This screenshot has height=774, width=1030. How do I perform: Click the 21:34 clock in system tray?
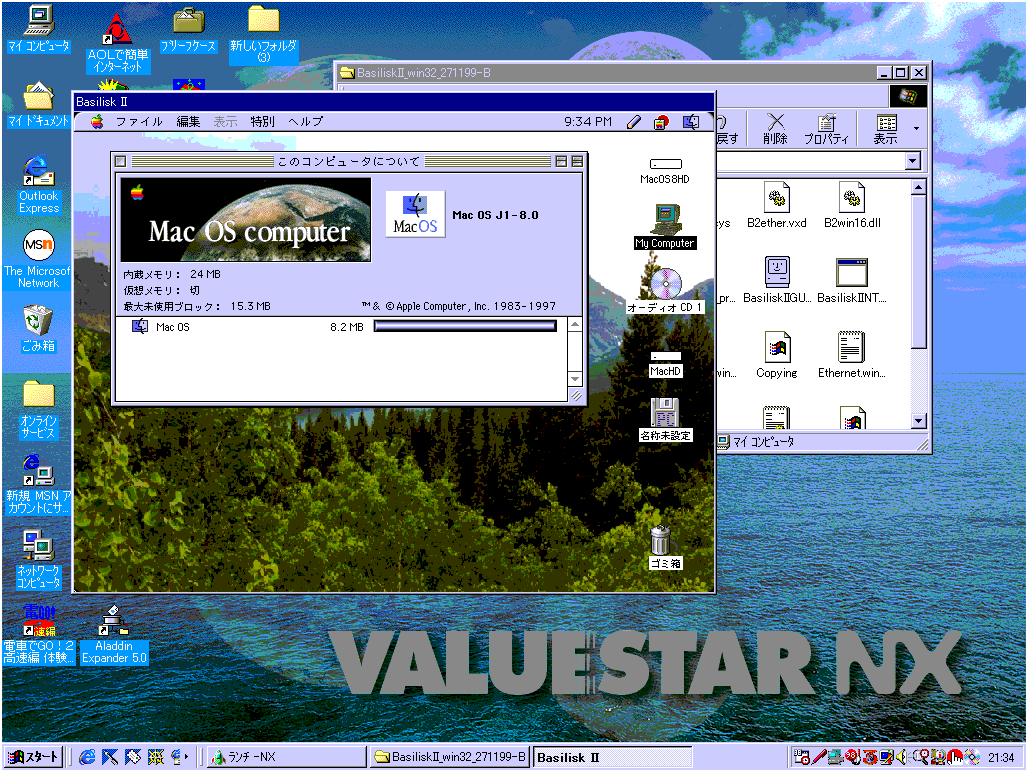(1000, 758)
